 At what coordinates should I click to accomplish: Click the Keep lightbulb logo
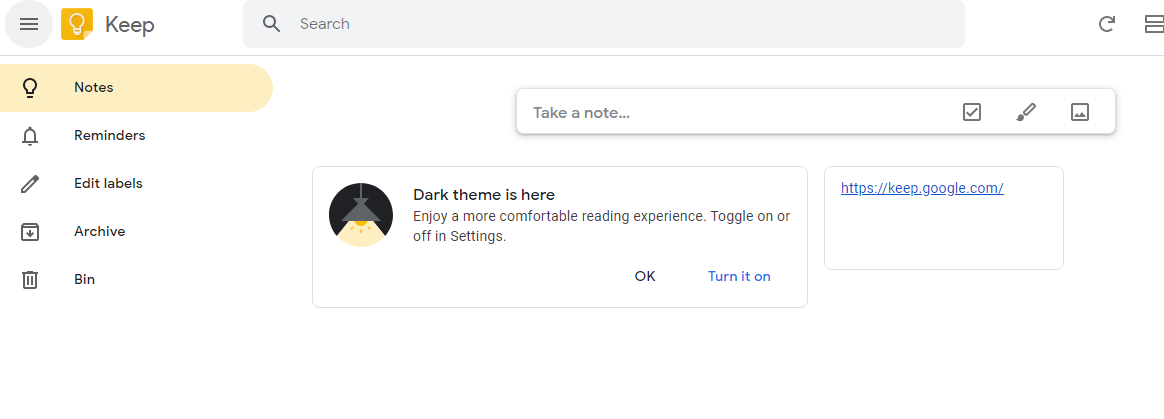(x=77, y=24)
